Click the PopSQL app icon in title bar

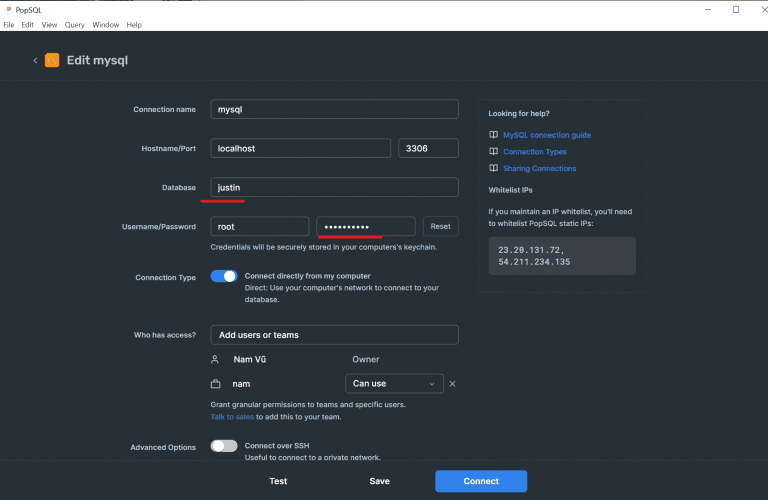coord(8,9)
